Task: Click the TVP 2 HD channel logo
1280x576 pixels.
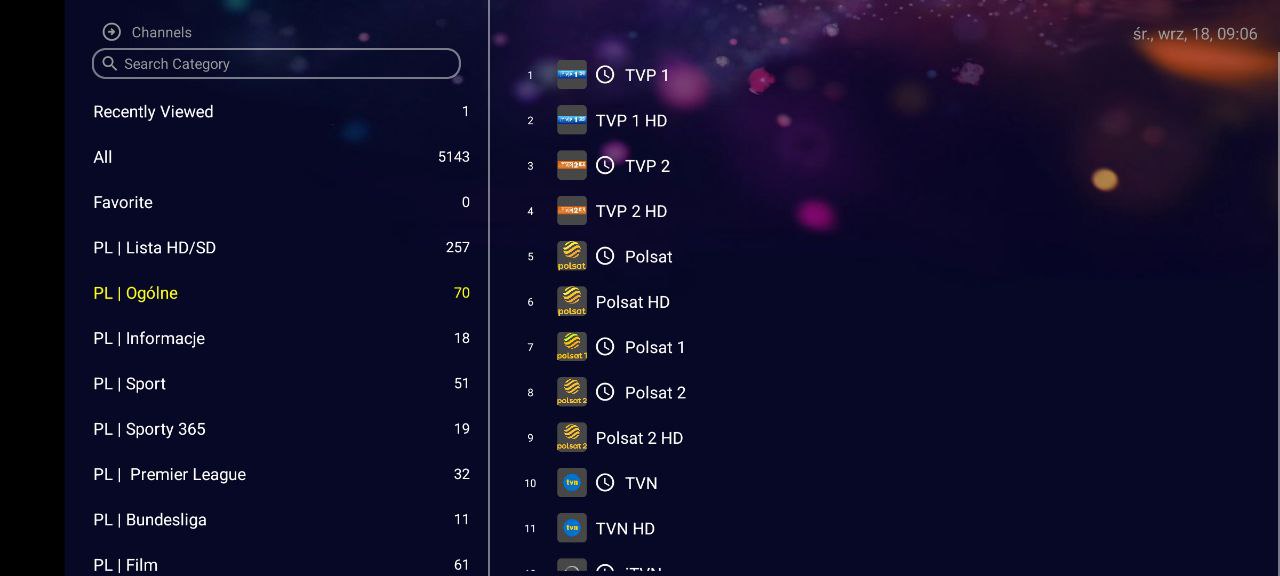Action: coord(571,211)
